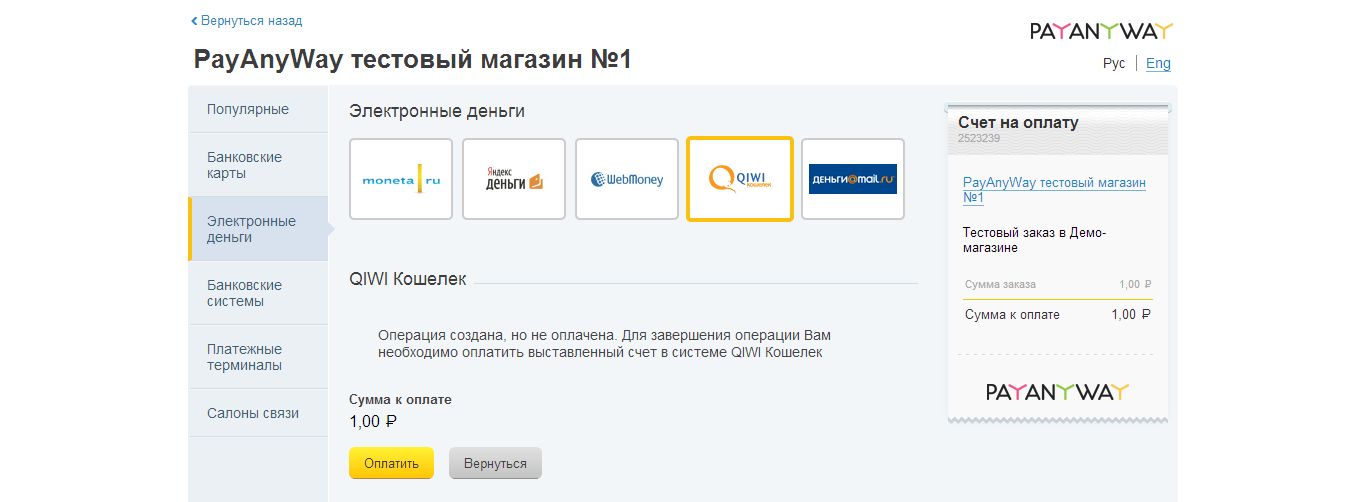Click the PayAnyWay logo in the header
Screen dimensions: 1366x502
[1101, 31]
